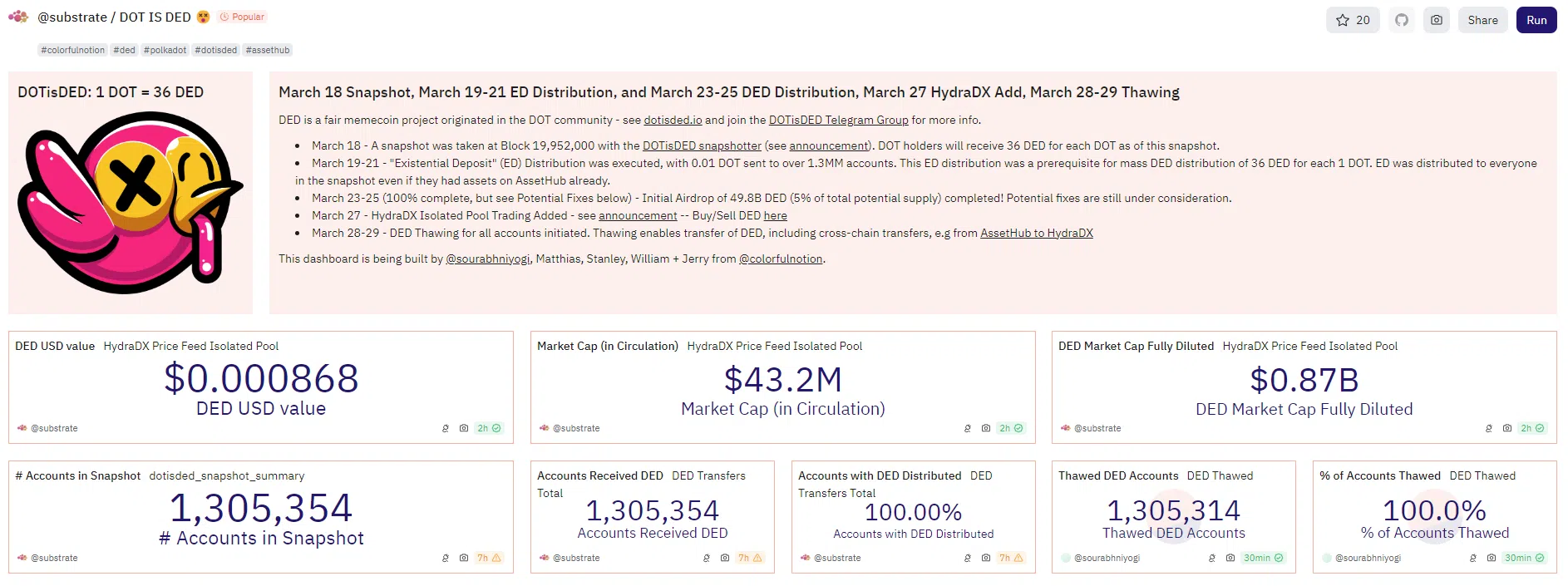The image size is (1568, 586).
Task: Open Thawed DED Accounts query title
Action: point(1118,476)
